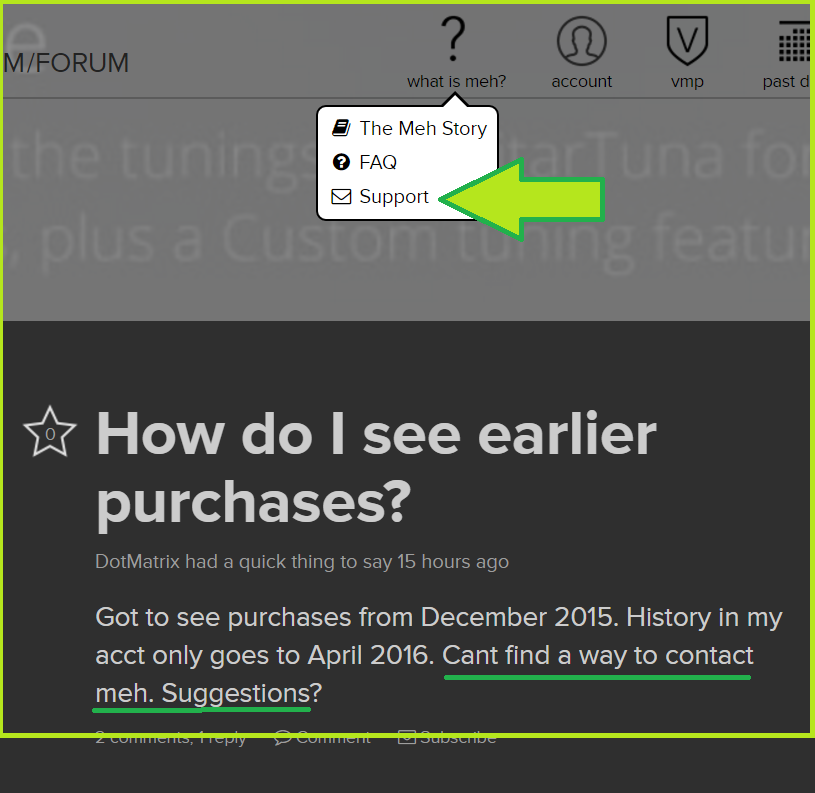Toggle Subscribe for this thread

click(447, 738)
